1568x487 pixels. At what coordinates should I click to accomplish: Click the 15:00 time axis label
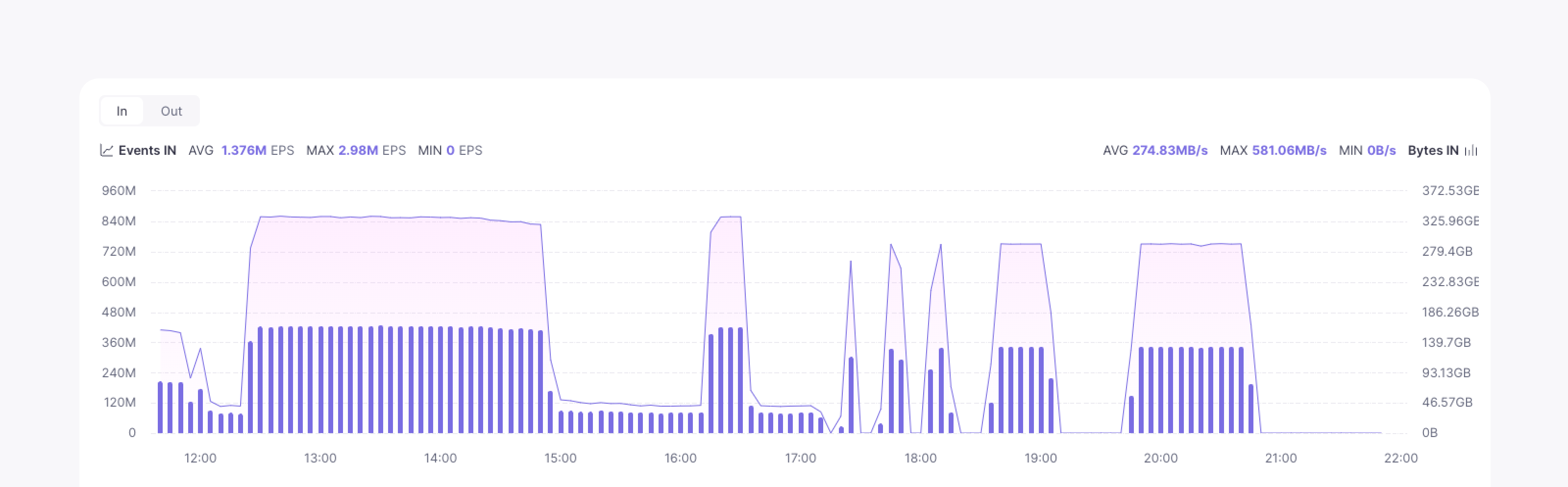(560, 459)
